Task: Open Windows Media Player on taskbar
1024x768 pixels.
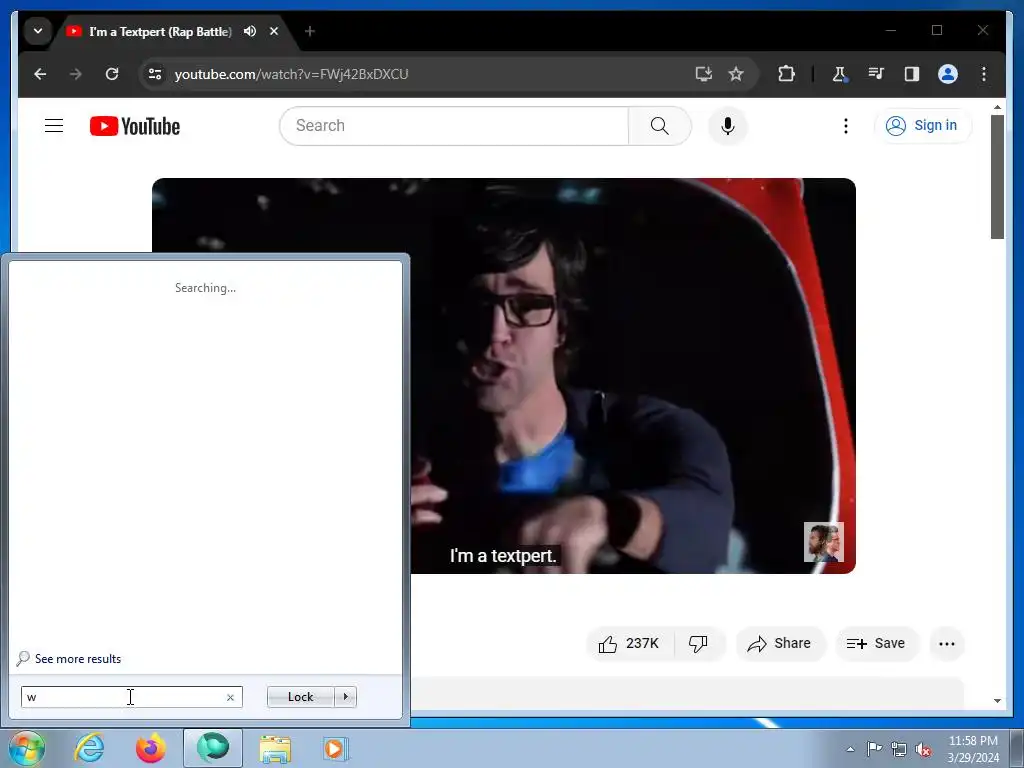Action: click(336, 748)
